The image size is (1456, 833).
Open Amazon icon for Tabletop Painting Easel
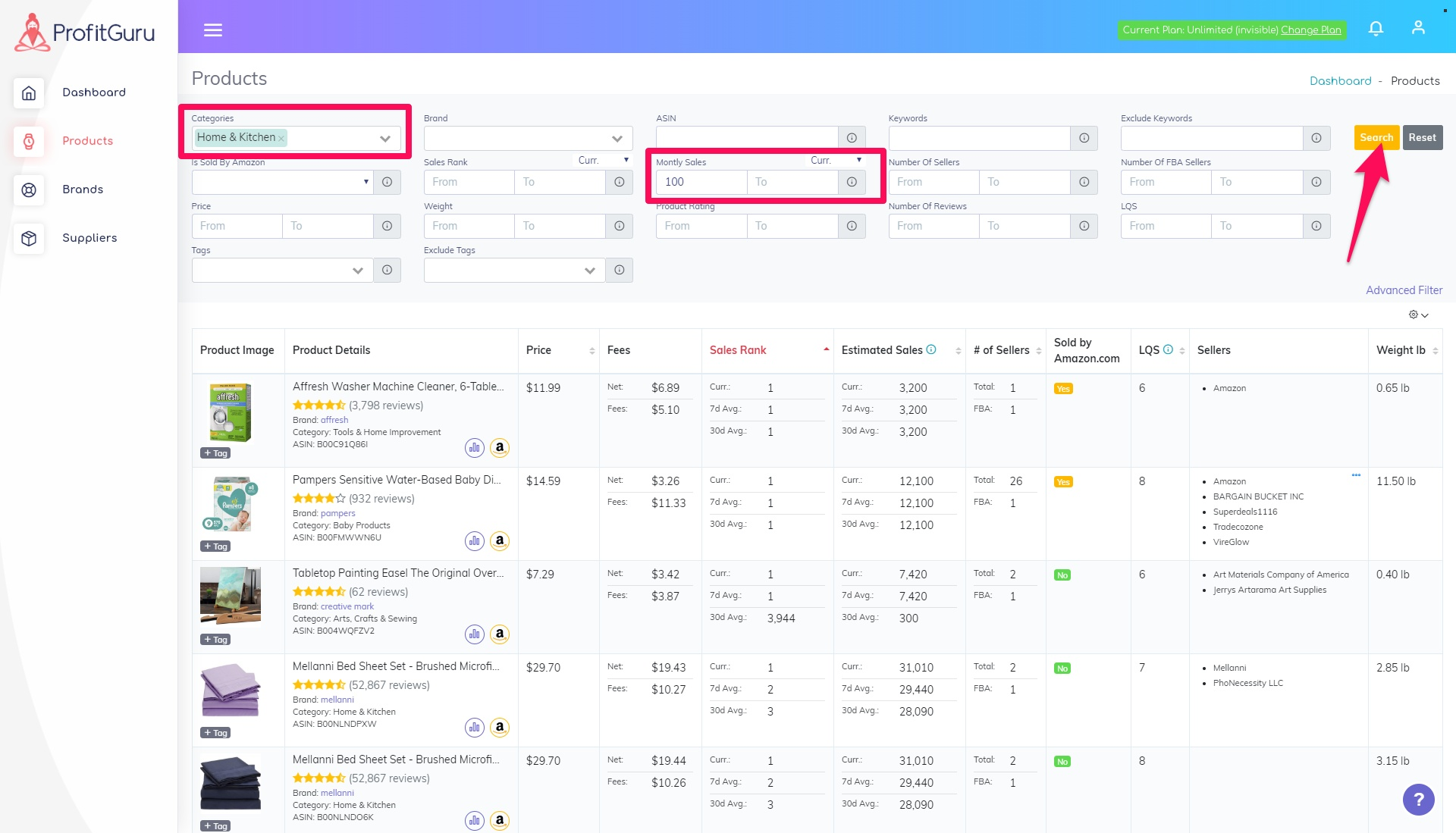pyautogui.click(x=500, y=634)
